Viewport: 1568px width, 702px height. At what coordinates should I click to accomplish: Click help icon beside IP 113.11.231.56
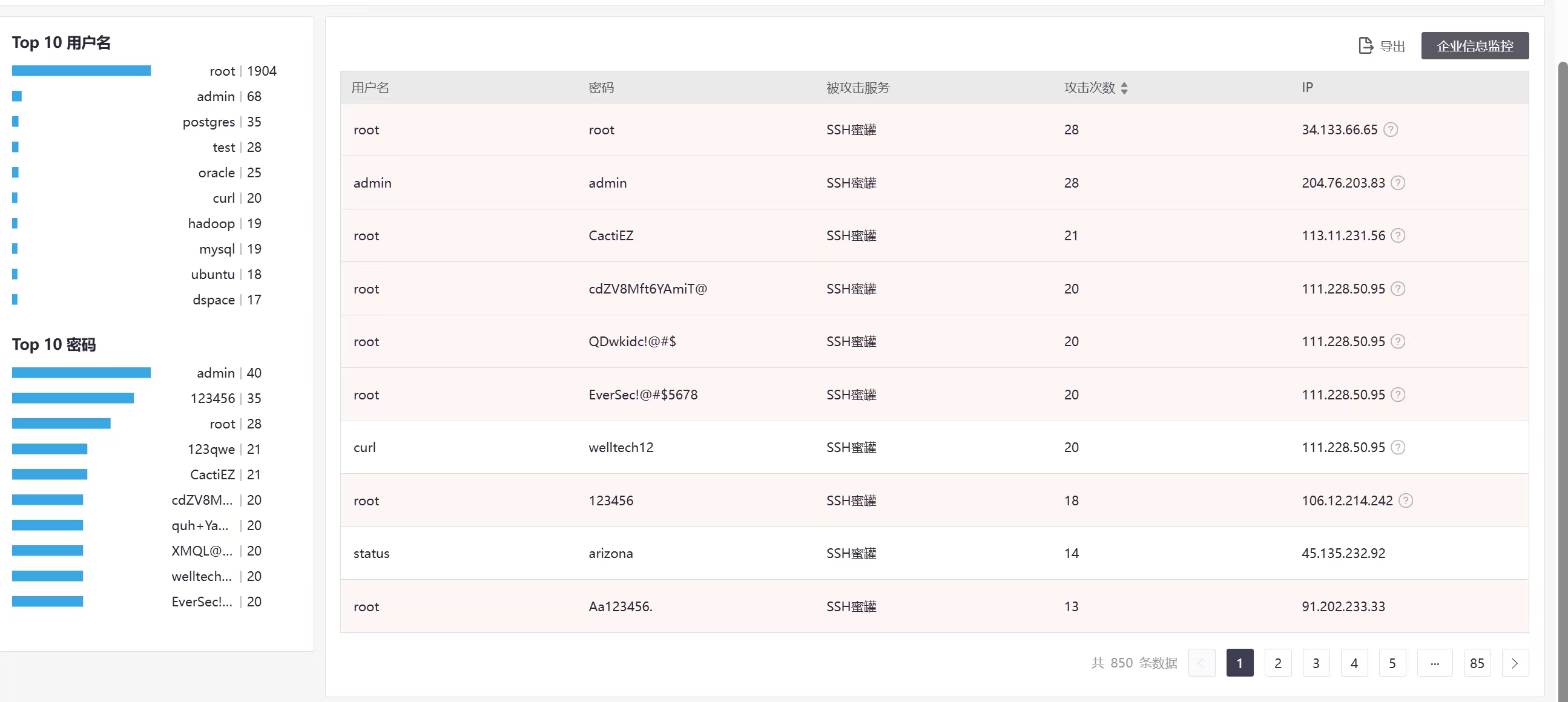[1398, 235]
